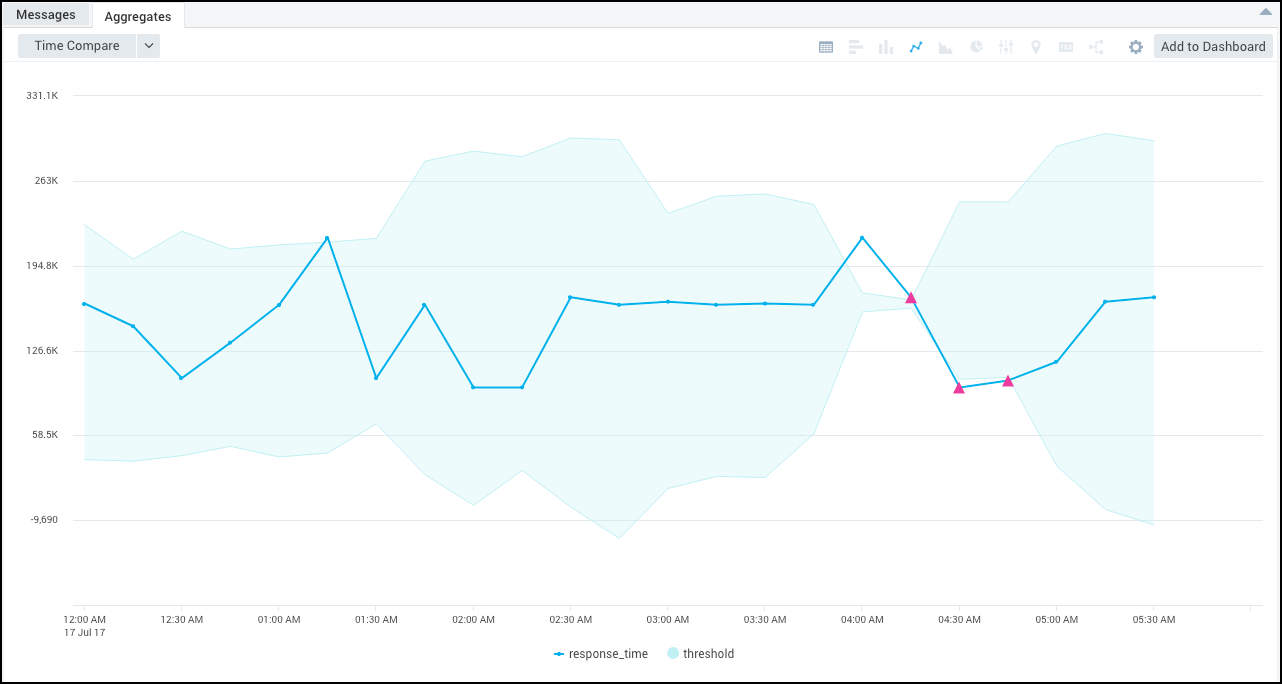
Task: Switch to the Messages tab
Action: click(46, 15)
